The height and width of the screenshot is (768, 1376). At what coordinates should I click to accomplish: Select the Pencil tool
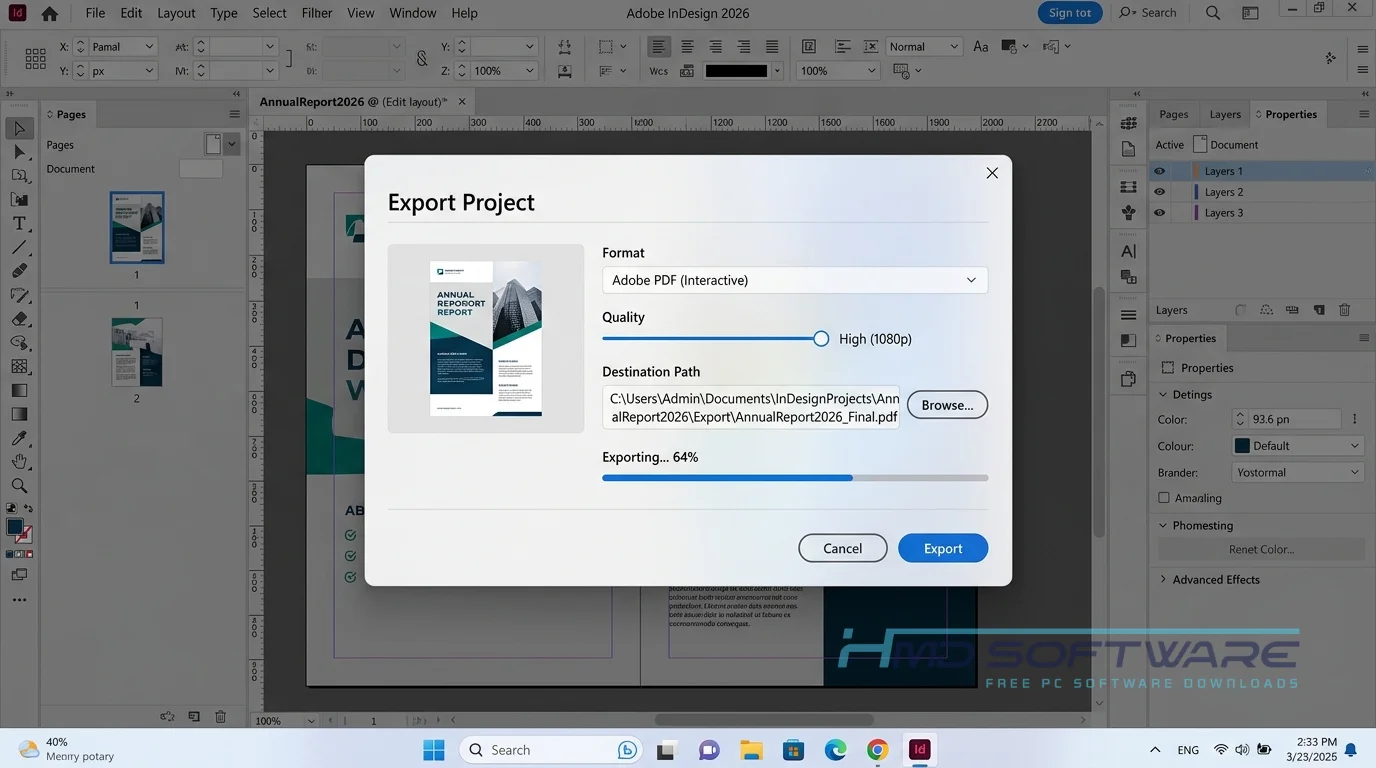(x=19, y=295)
